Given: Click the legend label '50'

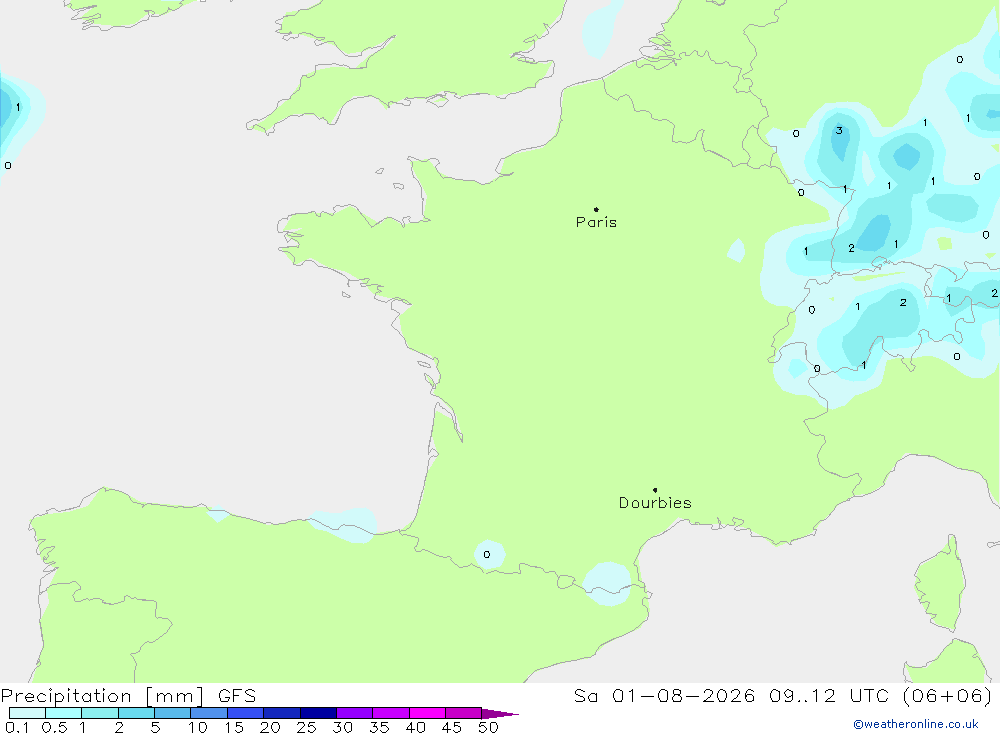Looking at the screenshot, I should pyautogui.click(x=488, y=727).
